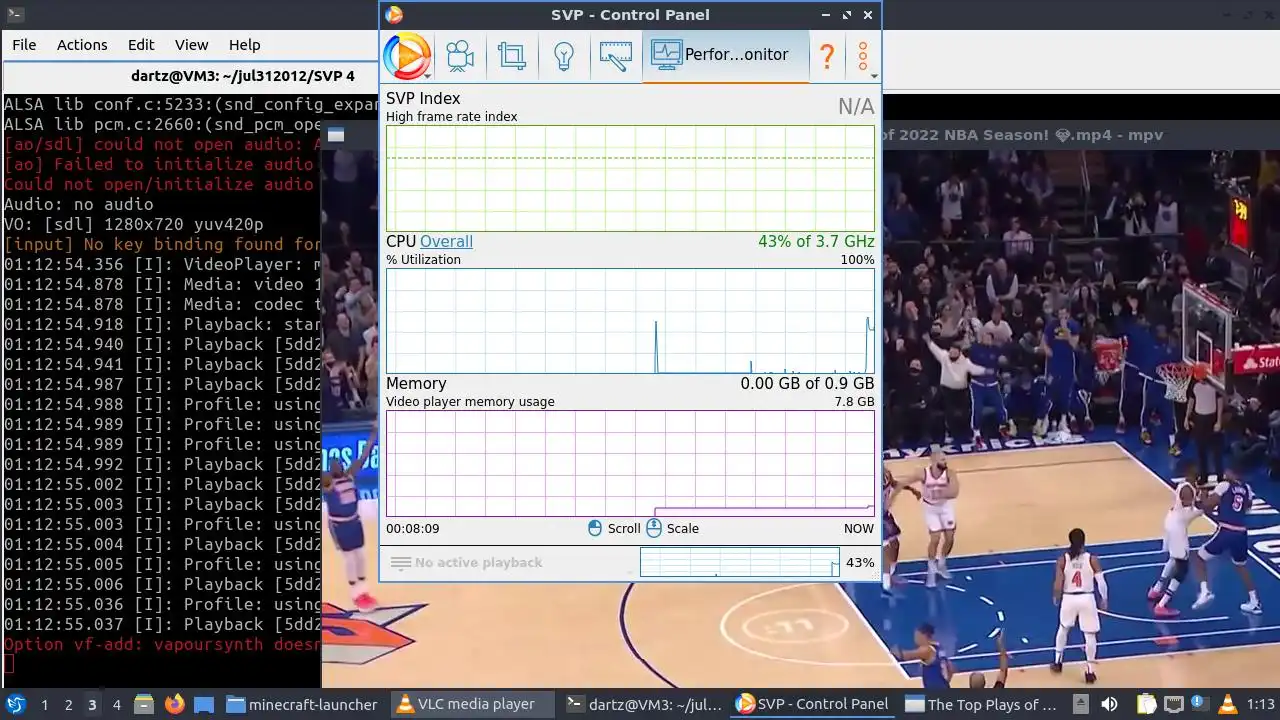Click the NOW timeline end label
Image resolution: width=1280 pixels, height=720 pixels.
[x=859, y=528]
